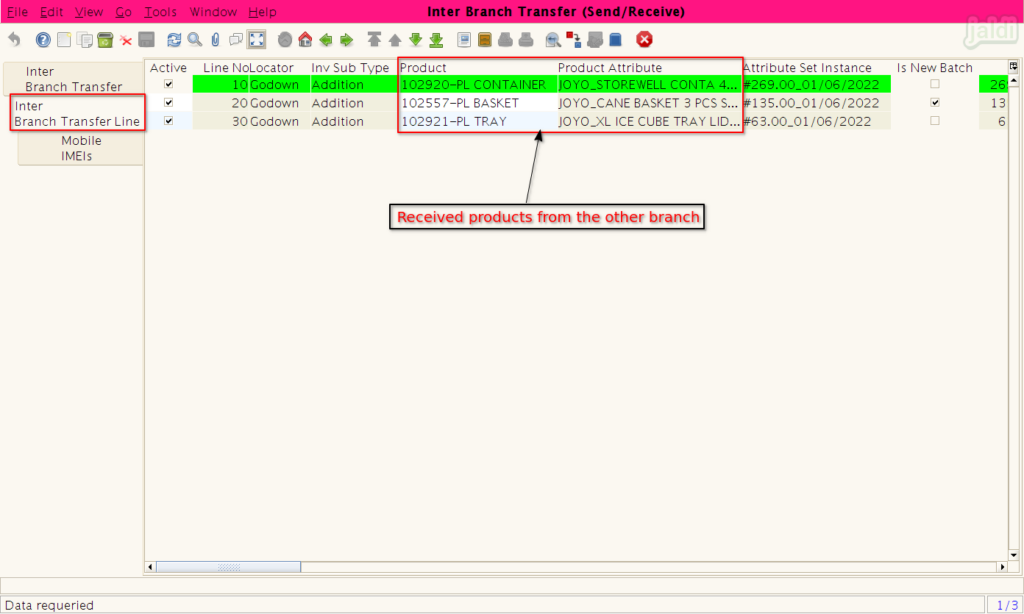Image resolution: width=1024 pixels, height=614 pixels.
Task: Toggle Active checkbox for line 20
Action: click(x=168, y=103)
